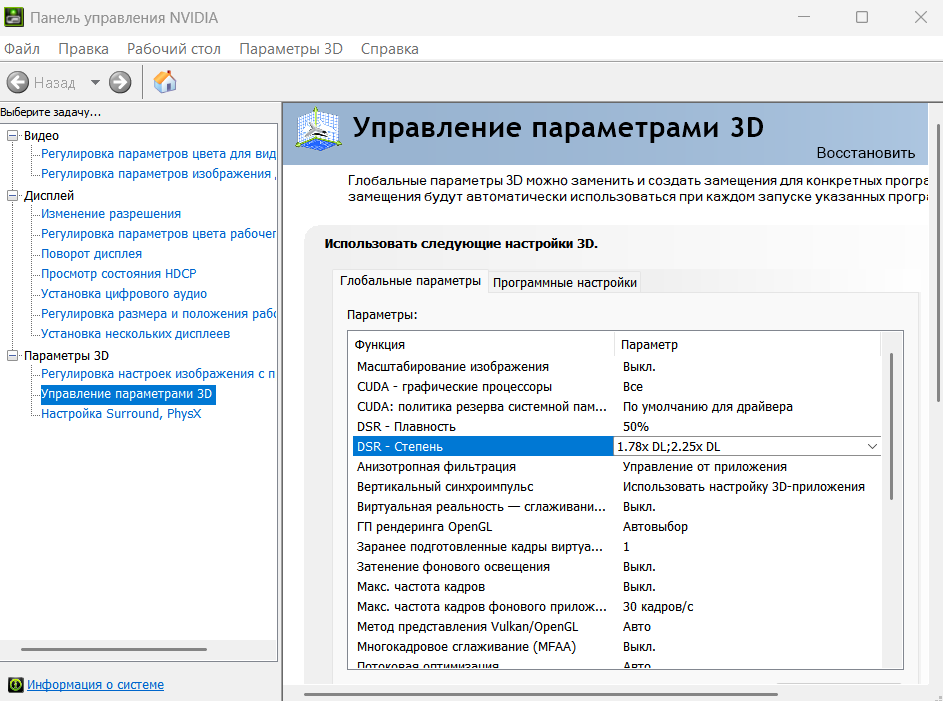Collapse the Параметры 3D tree node
943x701 pixels.
click(13, 355)
